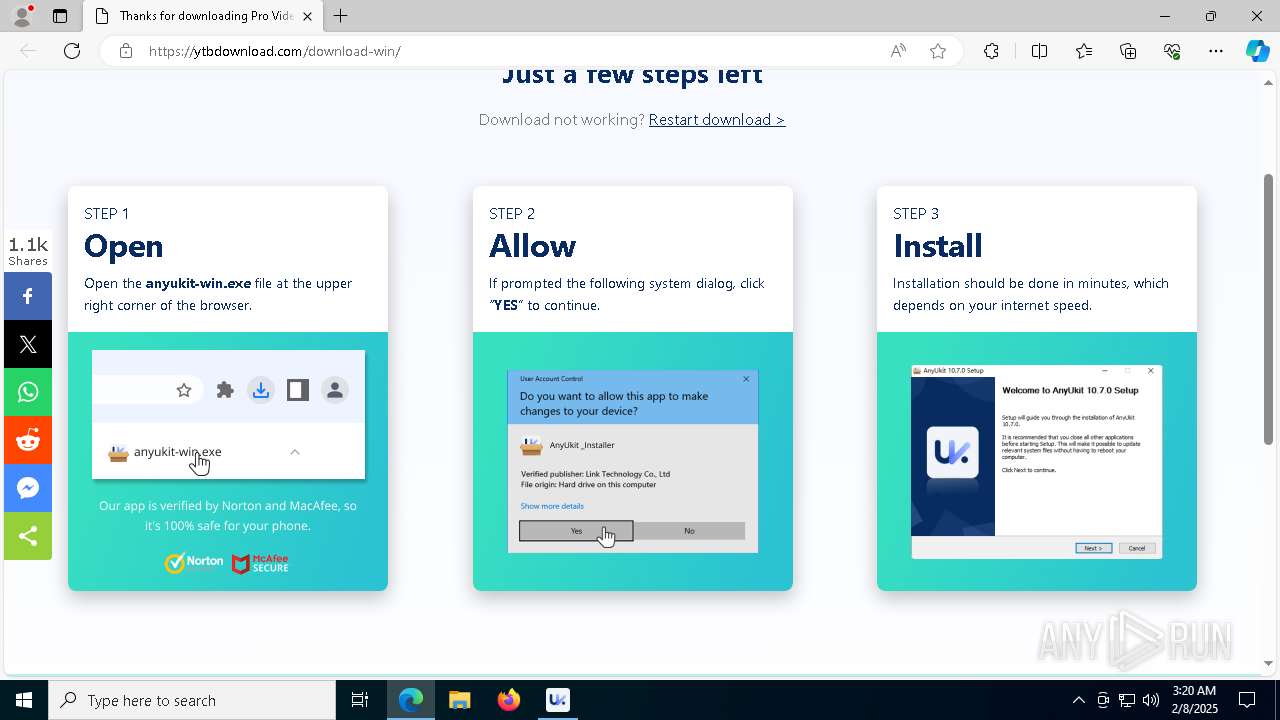Click the 1.1k Shares counter
Screen dimensions: 1280x720
28,251
